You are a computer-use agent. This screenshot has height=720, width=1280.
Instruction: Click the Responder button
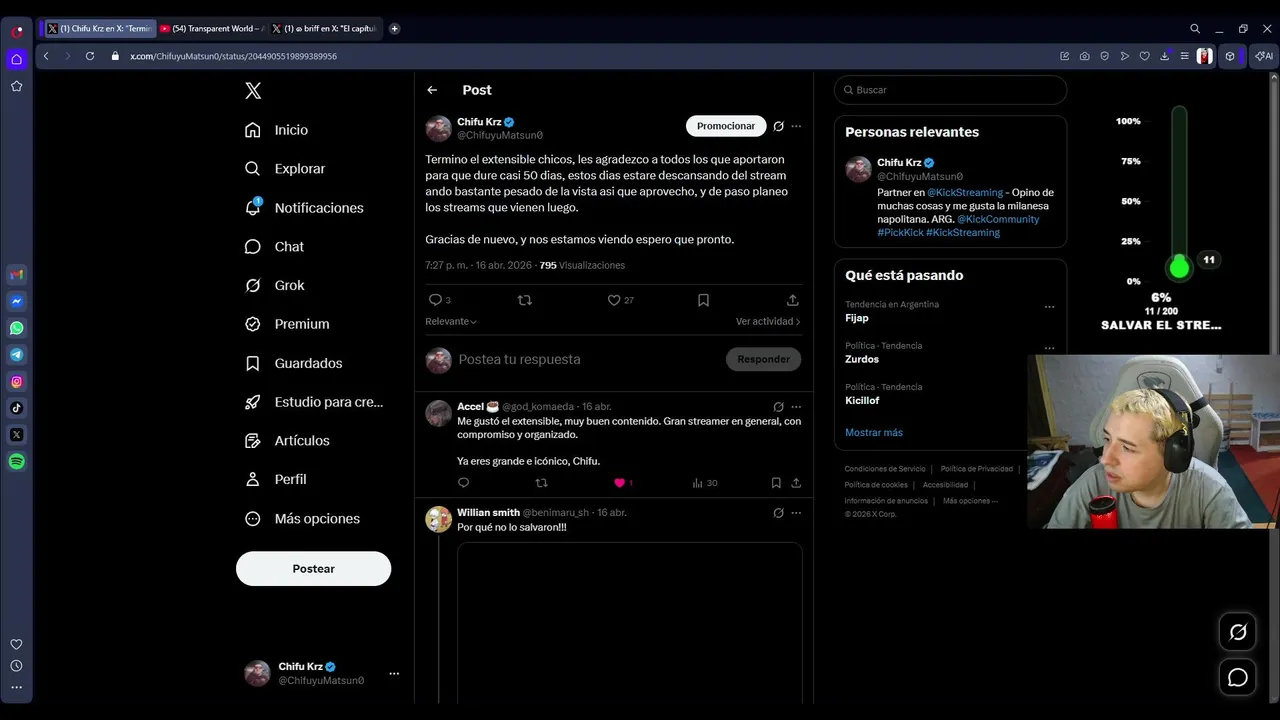point(763,359)
